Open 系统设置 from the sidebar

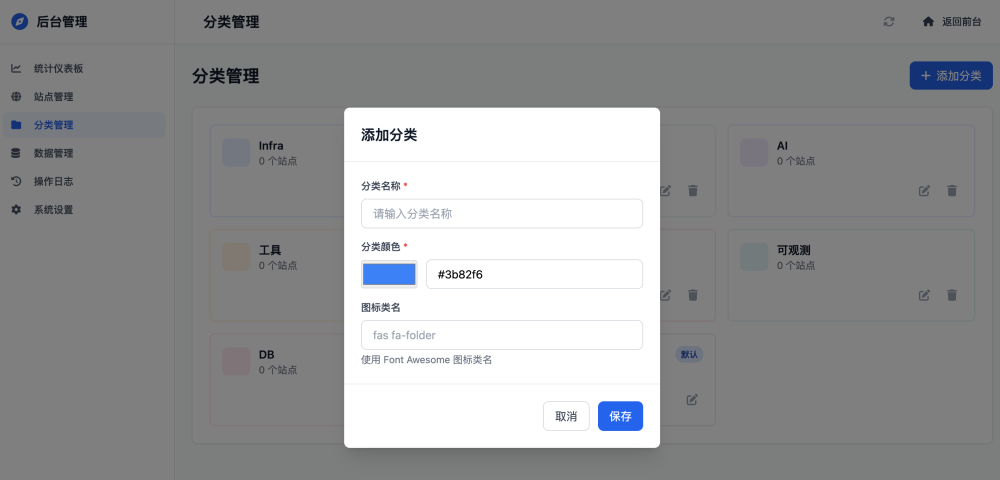click(84, 209)
